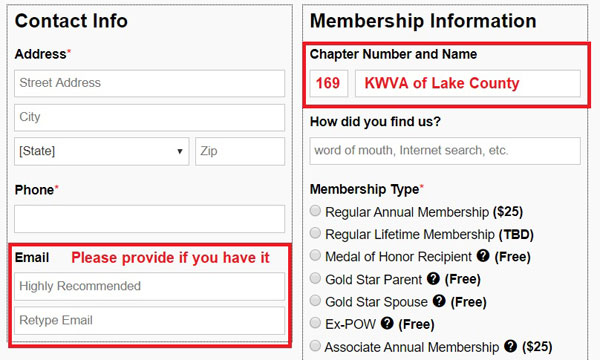Expand the State dropdown list
Image resolution: width=600 pixels, height=360 pixels.
(102, 151)
